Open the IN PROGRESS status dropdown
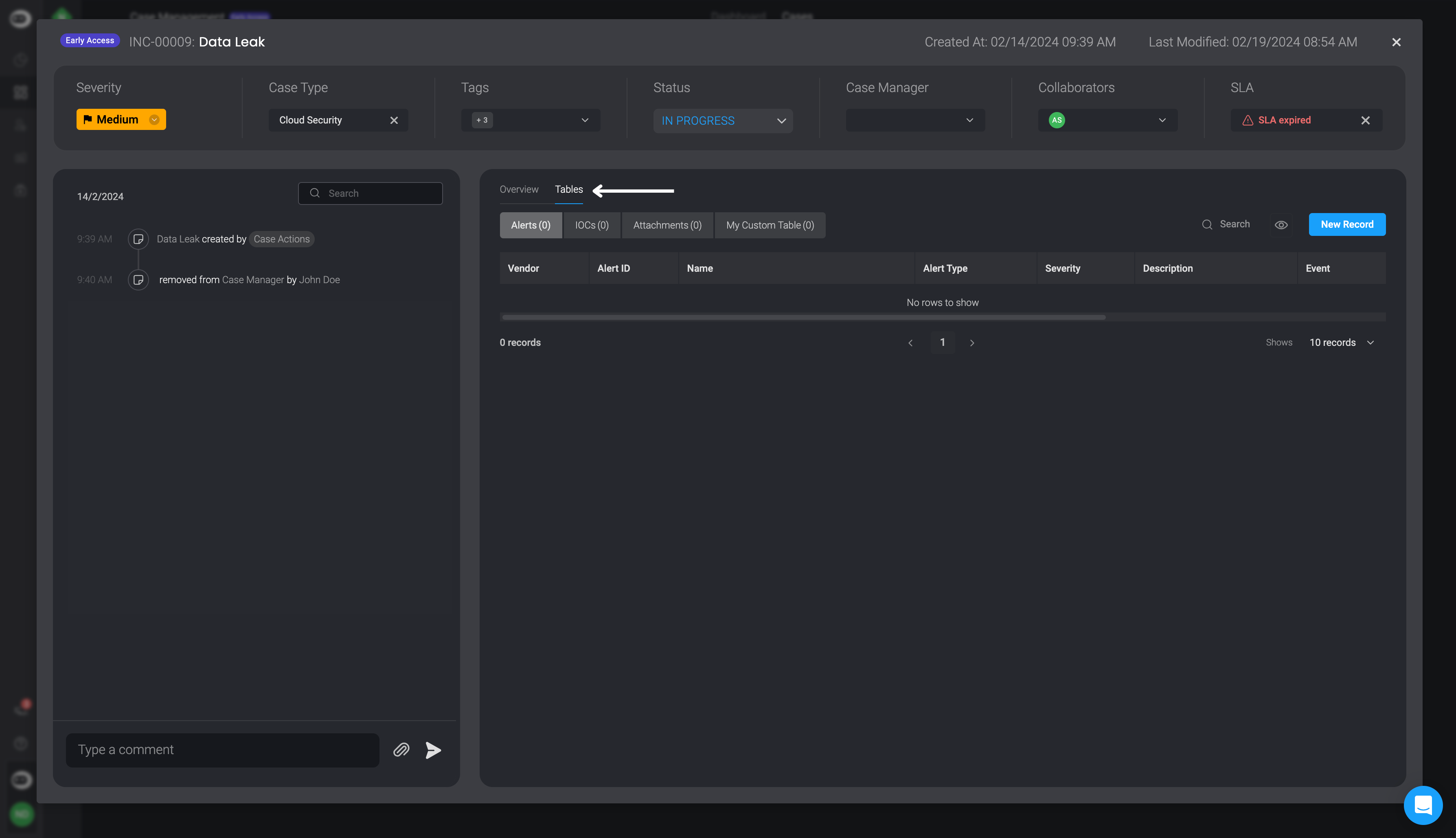Viewport: 1456px width, 838px height. 723,121
